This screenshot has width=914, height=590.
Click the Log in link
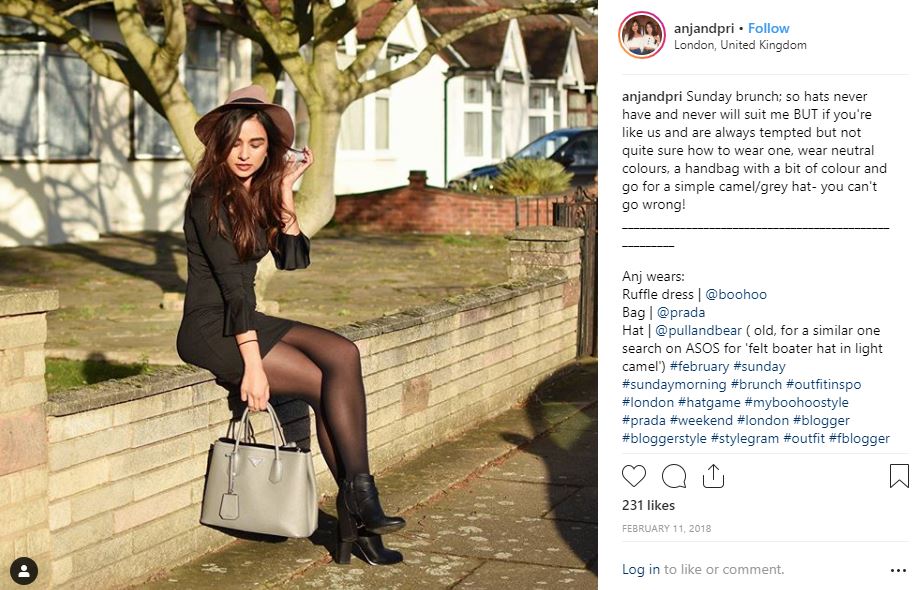[641, 570]
